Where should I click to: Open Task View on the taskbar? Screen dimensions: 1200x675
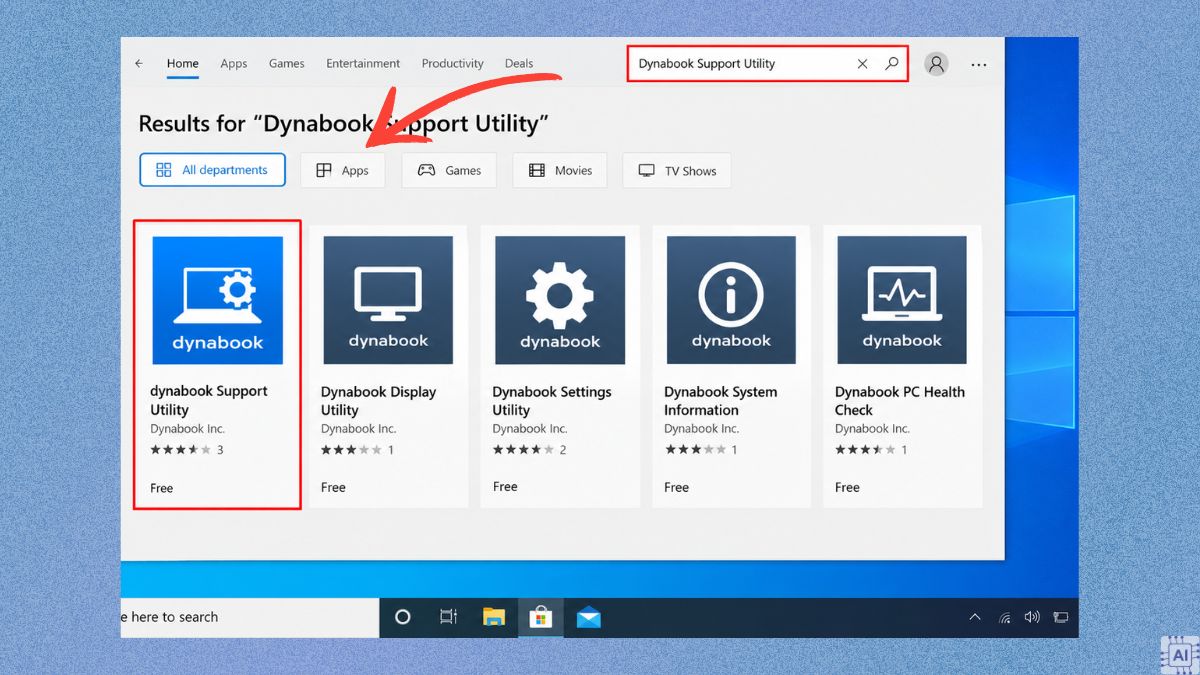coord(449,617)
